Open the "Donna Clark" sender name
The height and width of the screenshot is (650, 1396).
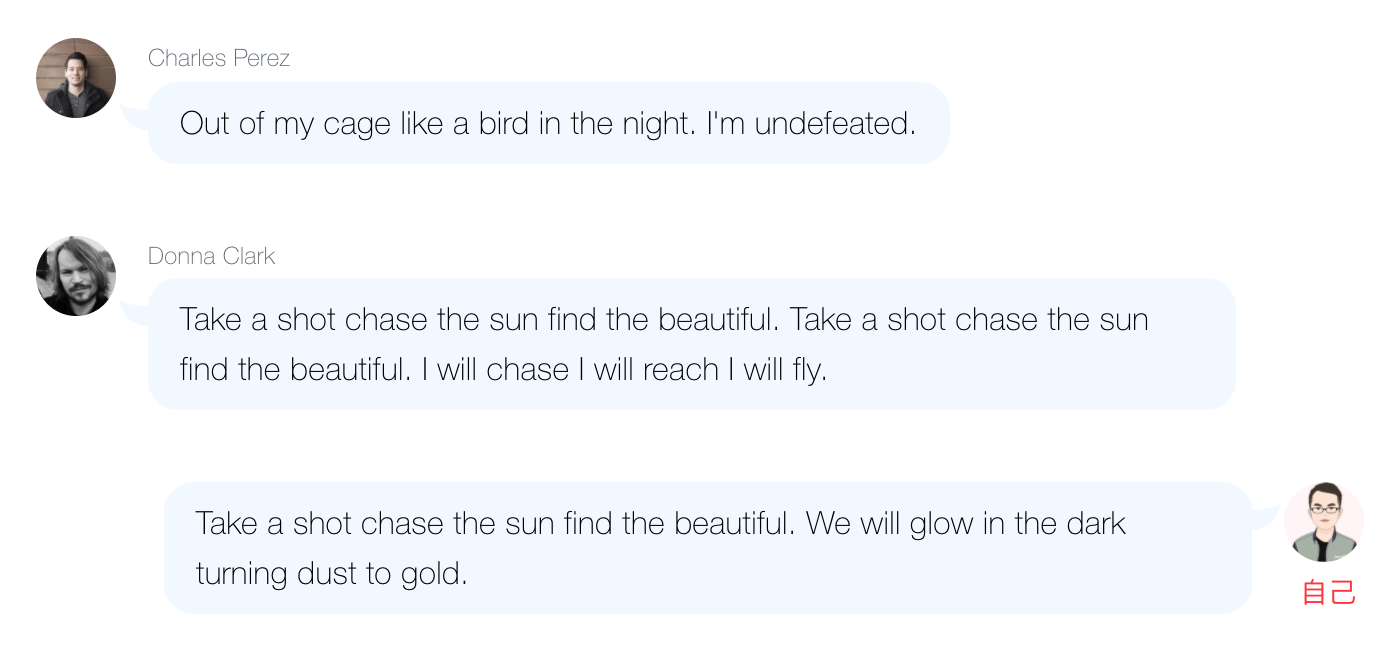click(x=211, y=256)
